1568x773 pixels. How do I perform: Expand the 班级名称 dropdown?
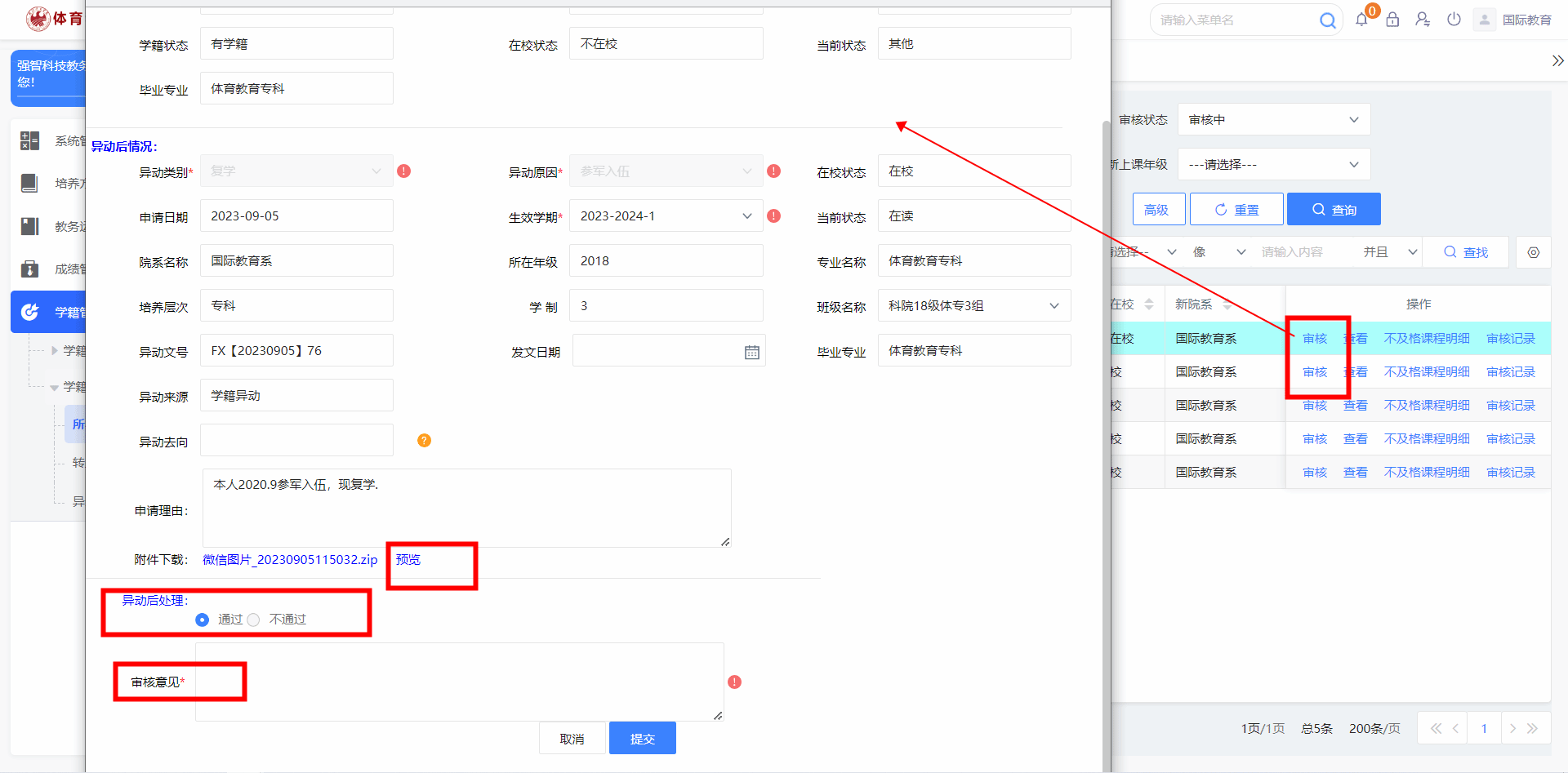[973, 306]
